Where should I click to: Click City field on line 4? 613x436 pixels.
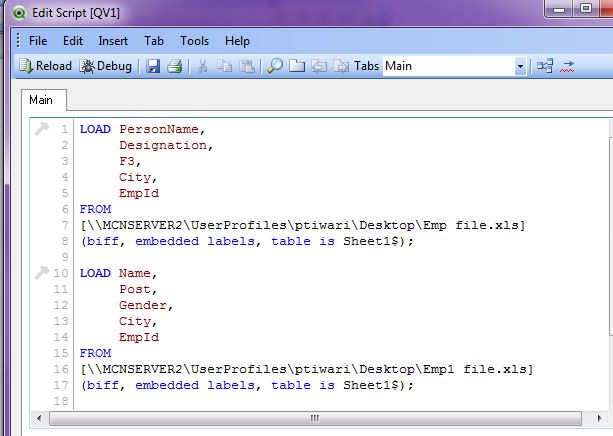pos(135,178)
